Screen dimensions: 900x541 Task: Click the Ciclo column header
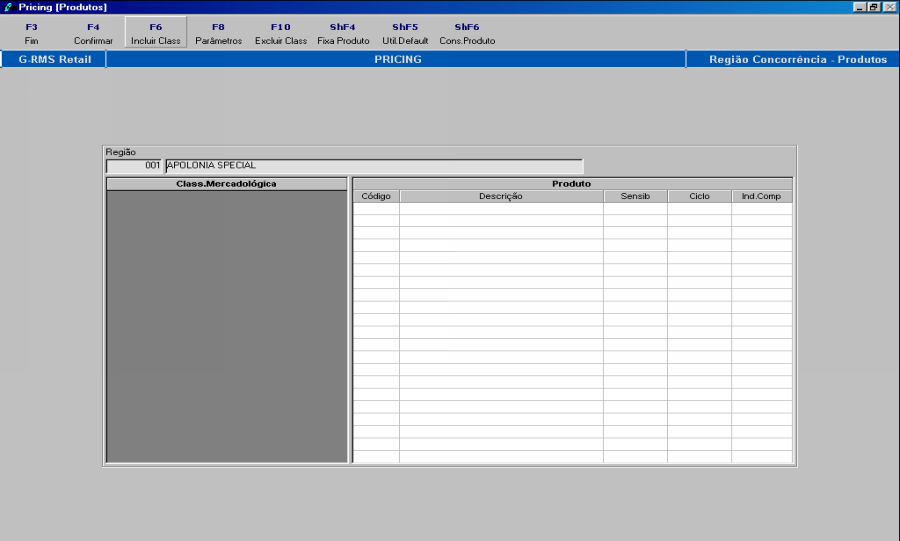(x=699, y=196)
